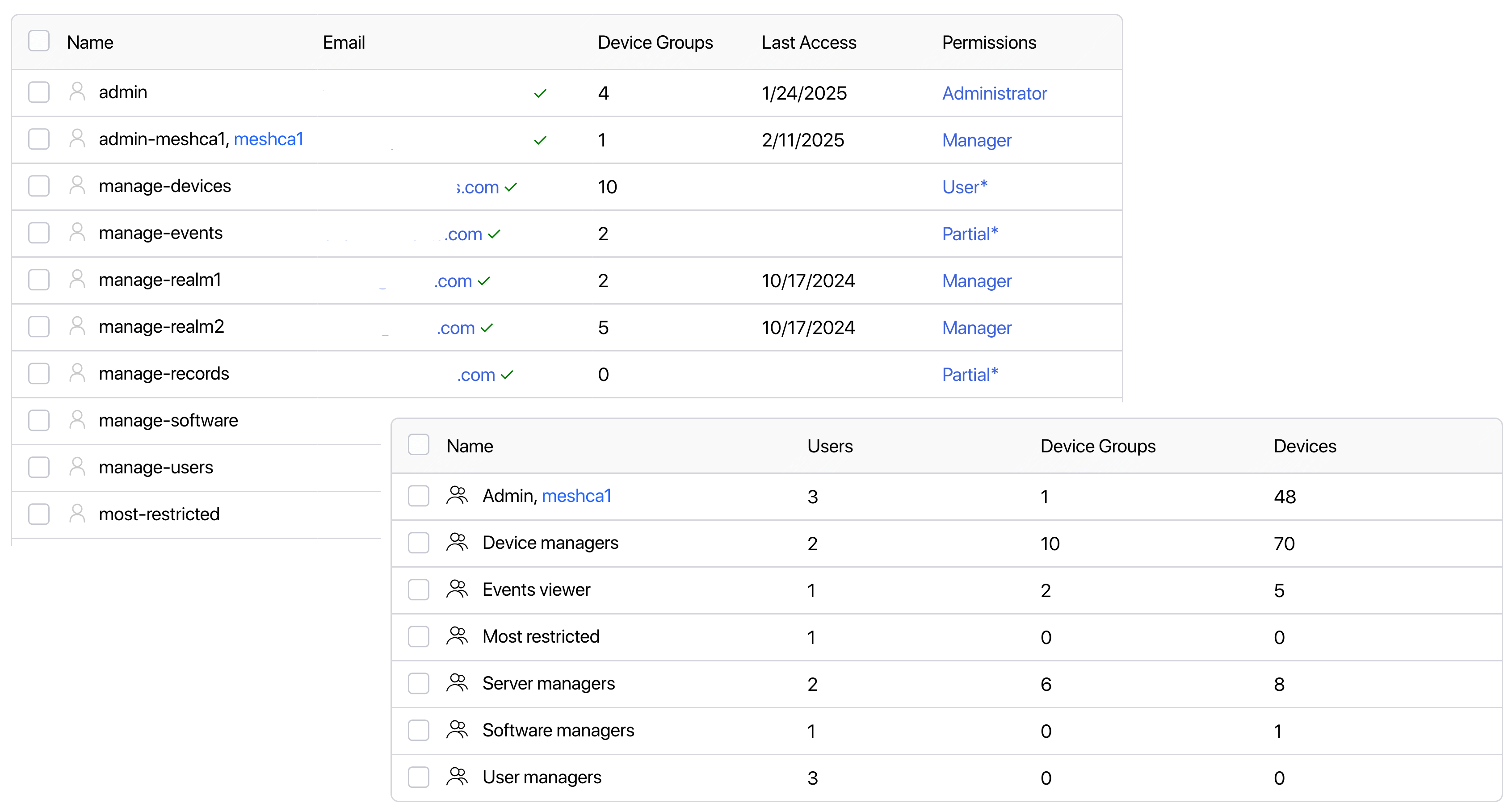Click the user icon for most-restricted
Viewport: 1512px width, 811px height.
pos(77,514)
